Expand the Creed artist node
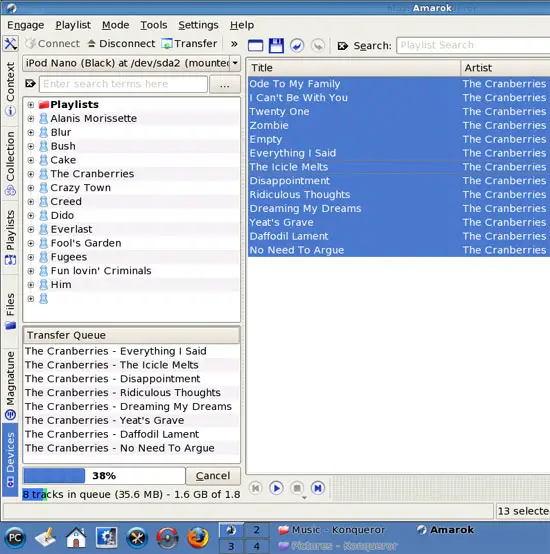The image size is (550, 554). tap(31, 202)
